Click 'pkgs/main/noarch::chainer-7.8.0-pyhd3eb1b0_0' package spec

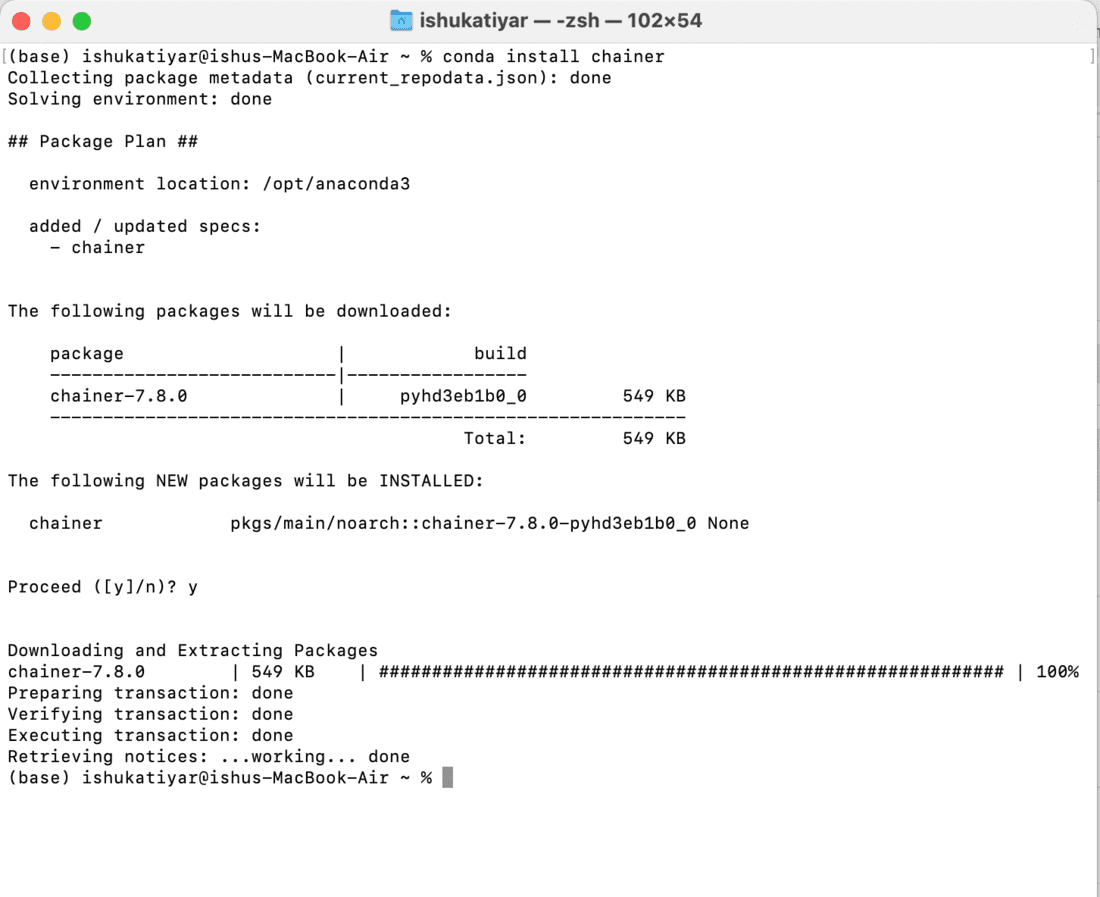point(463,523)
